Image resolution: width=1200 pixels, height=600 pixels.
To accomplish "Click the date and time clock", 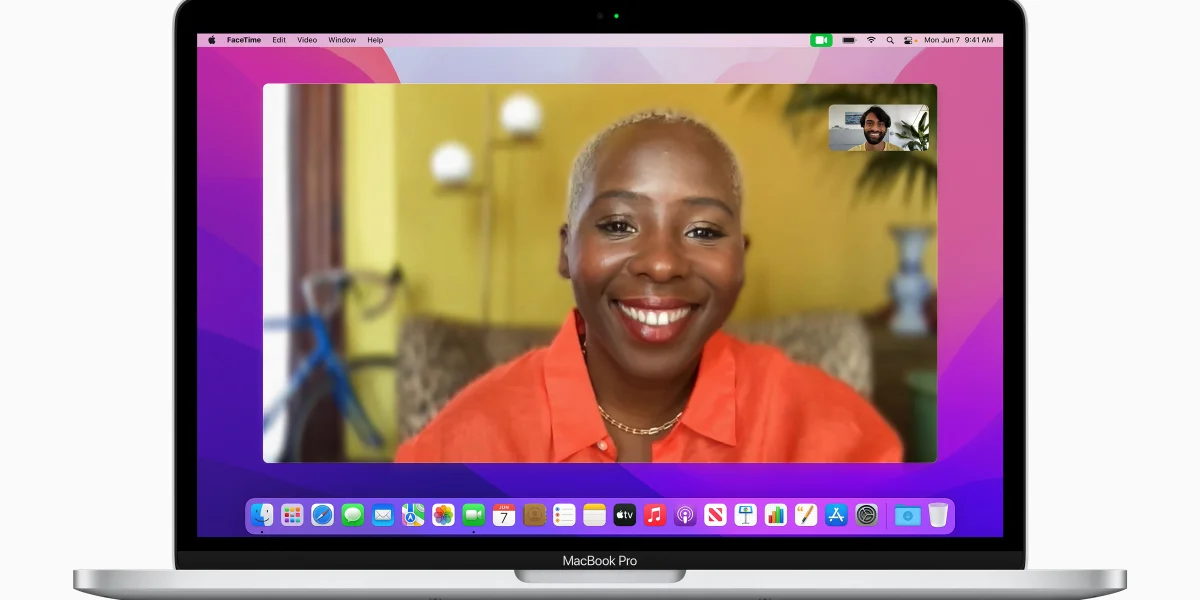I will pos(958,40).
